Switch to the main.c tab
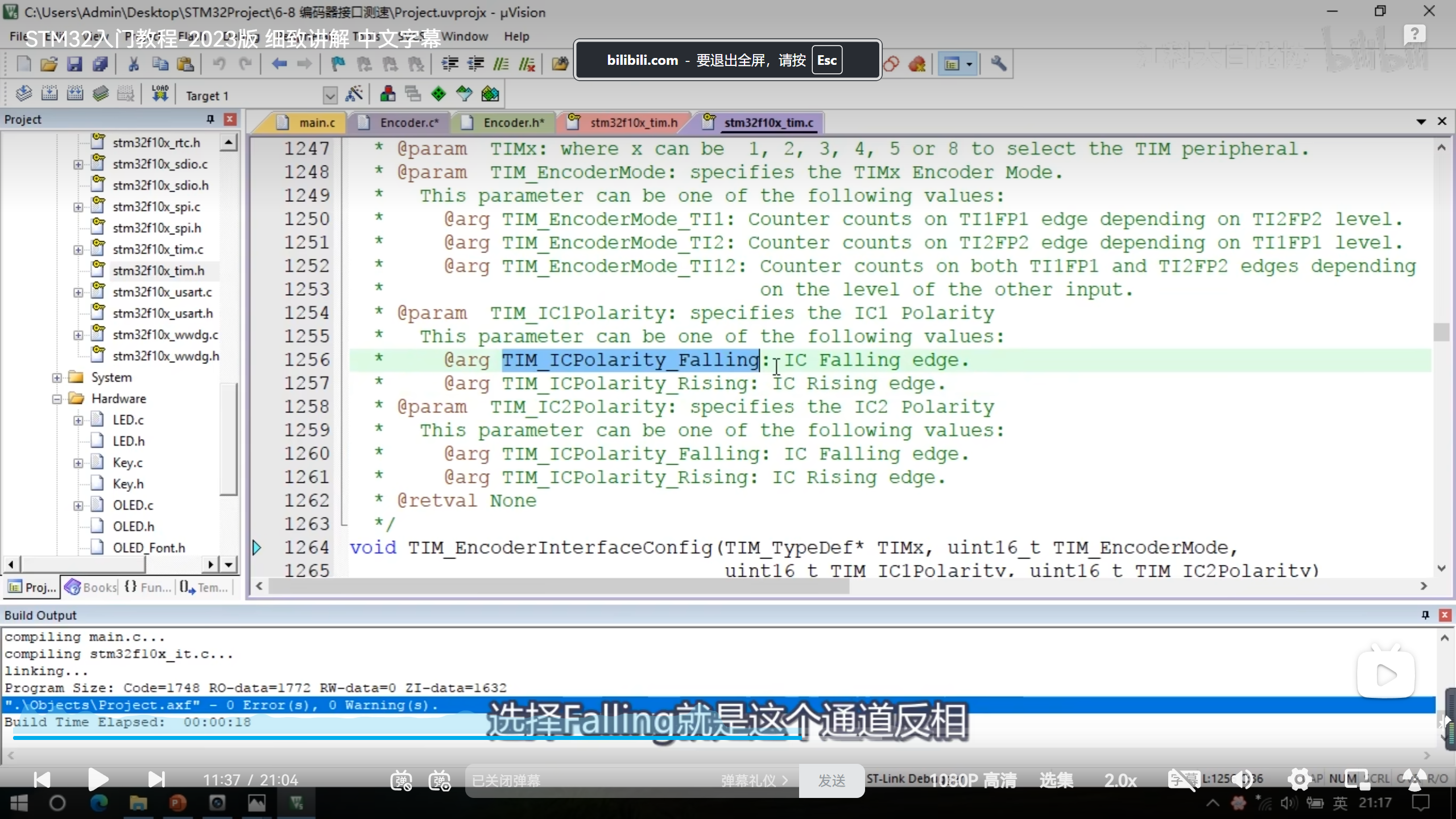 click(x=316, y=123)
